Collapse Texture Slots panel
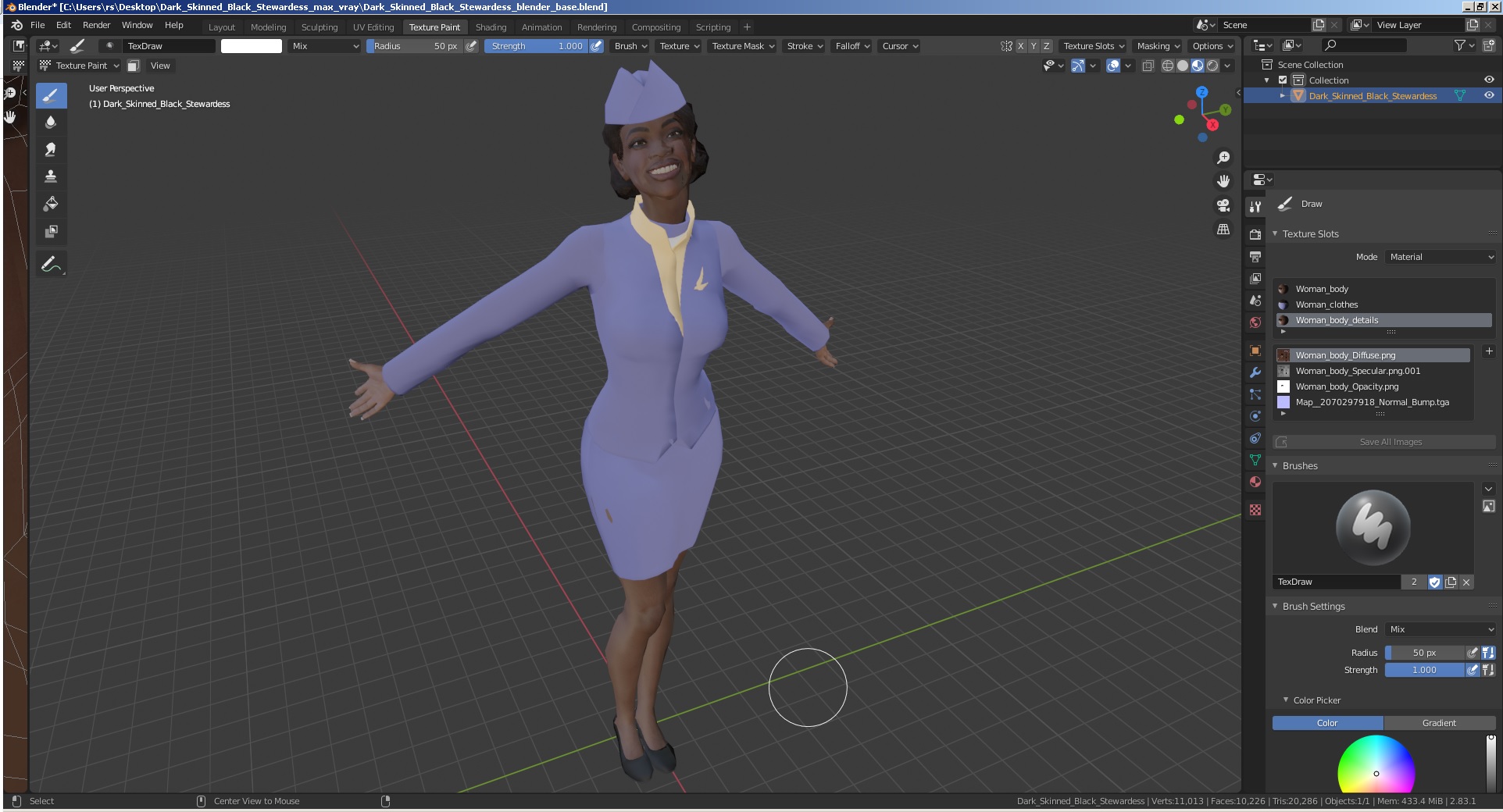This screenshot has width=1503, height=812. (1276, 233)
